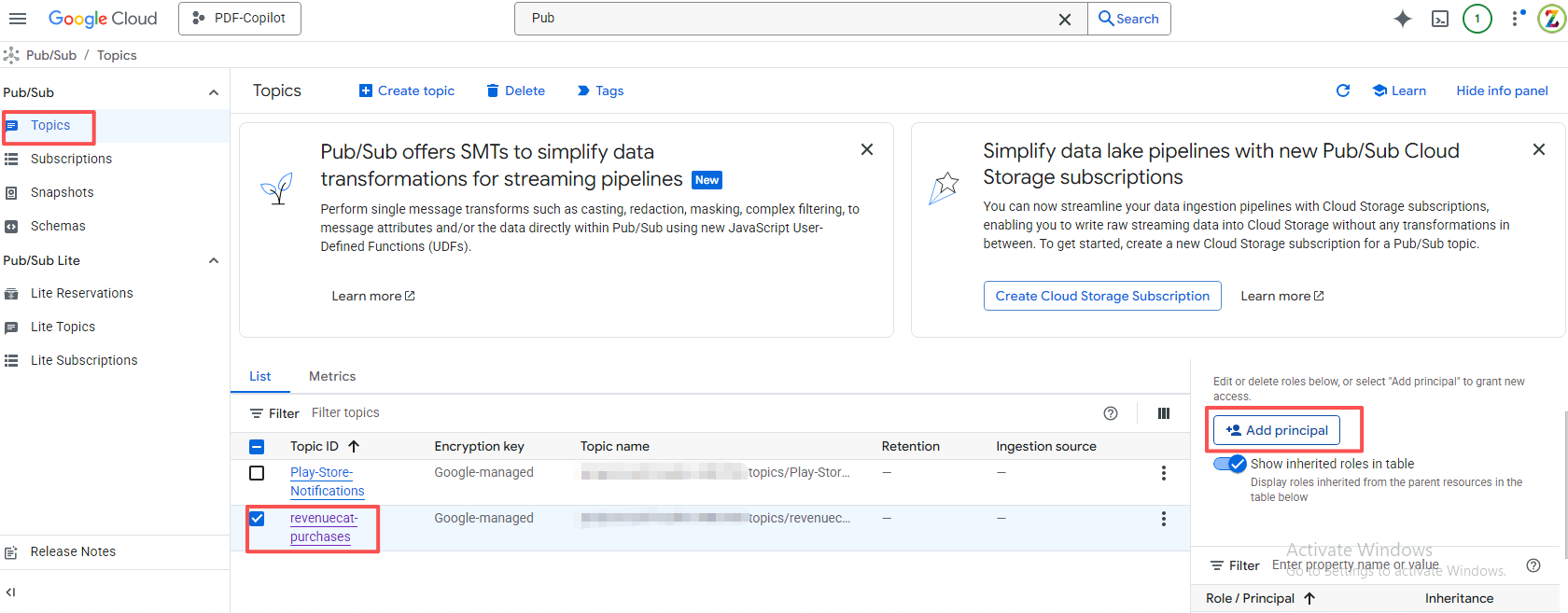Activate Cloud Shell terminal icon
This screenshot has height=613, width=1568.
tap(1440, 19)
